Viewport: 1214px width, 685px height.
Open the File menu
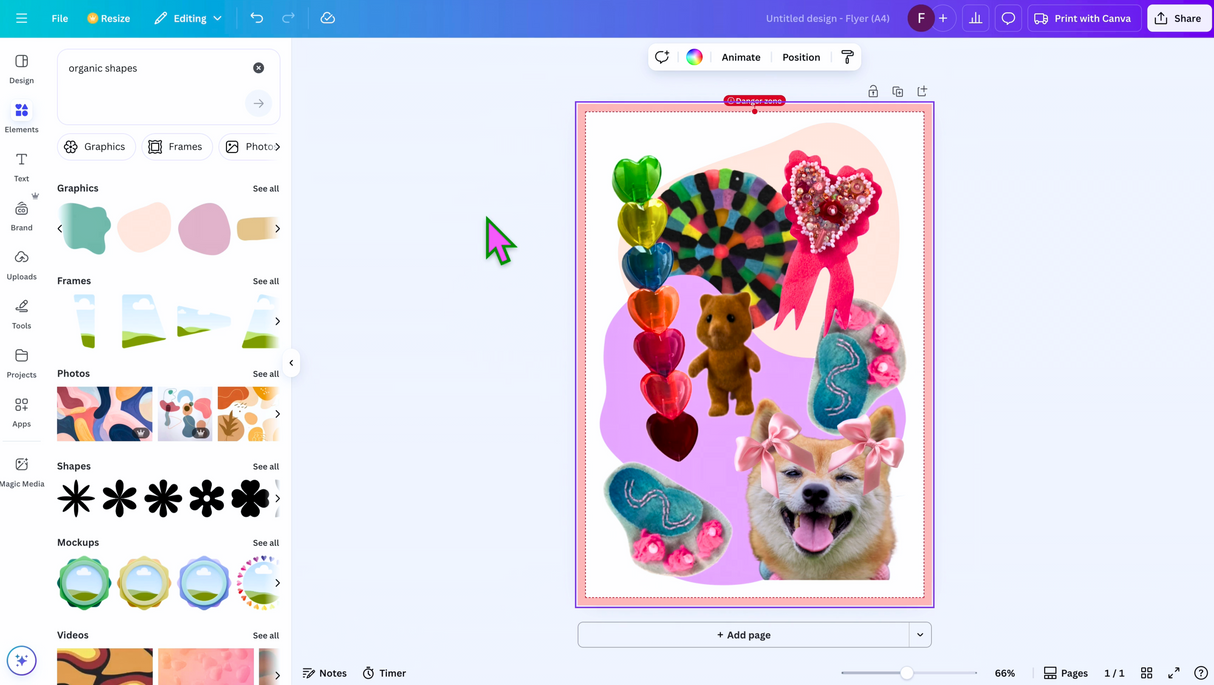60,18
